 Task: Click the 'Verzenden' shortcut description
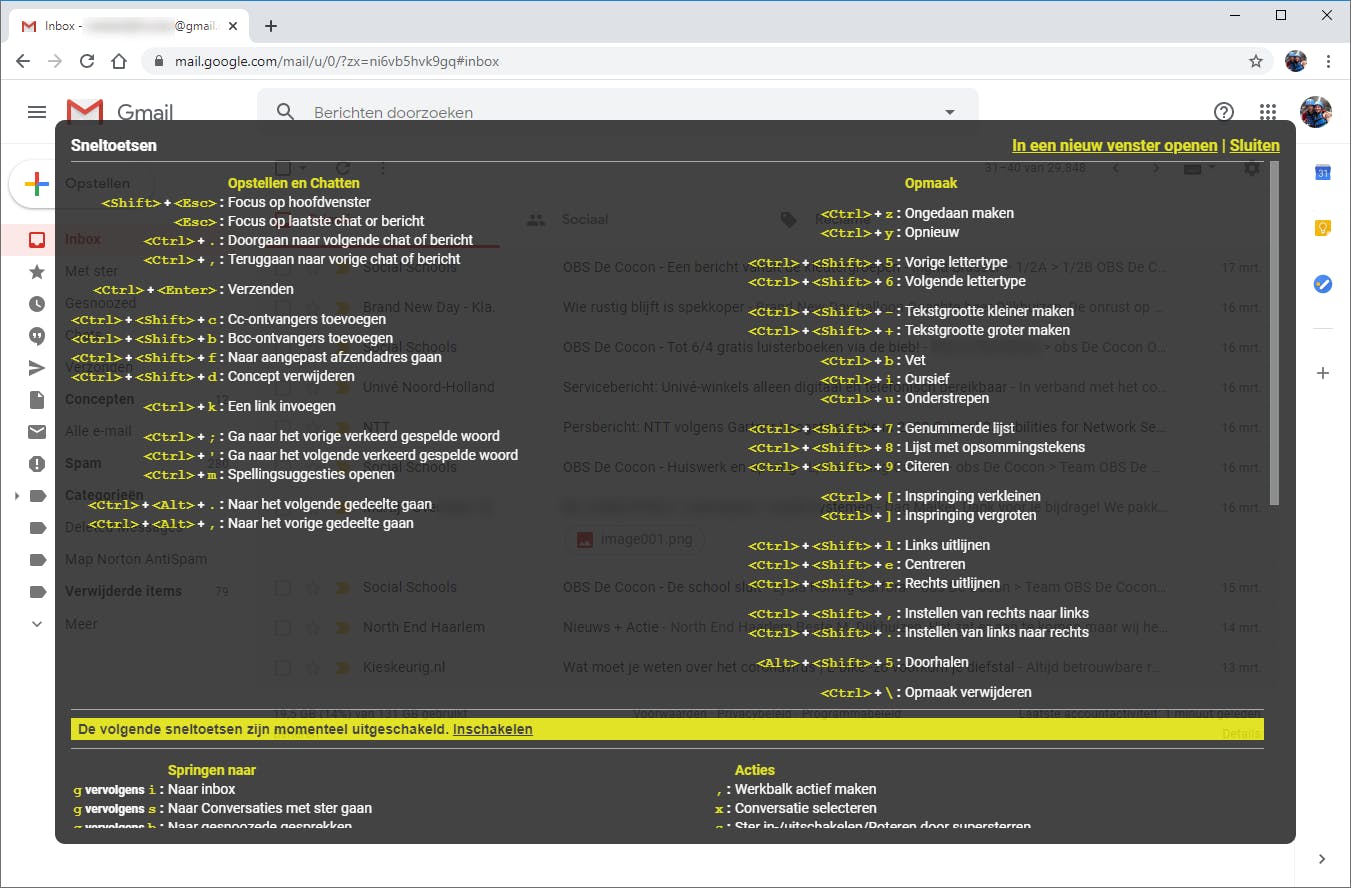(x=261, y=289)
